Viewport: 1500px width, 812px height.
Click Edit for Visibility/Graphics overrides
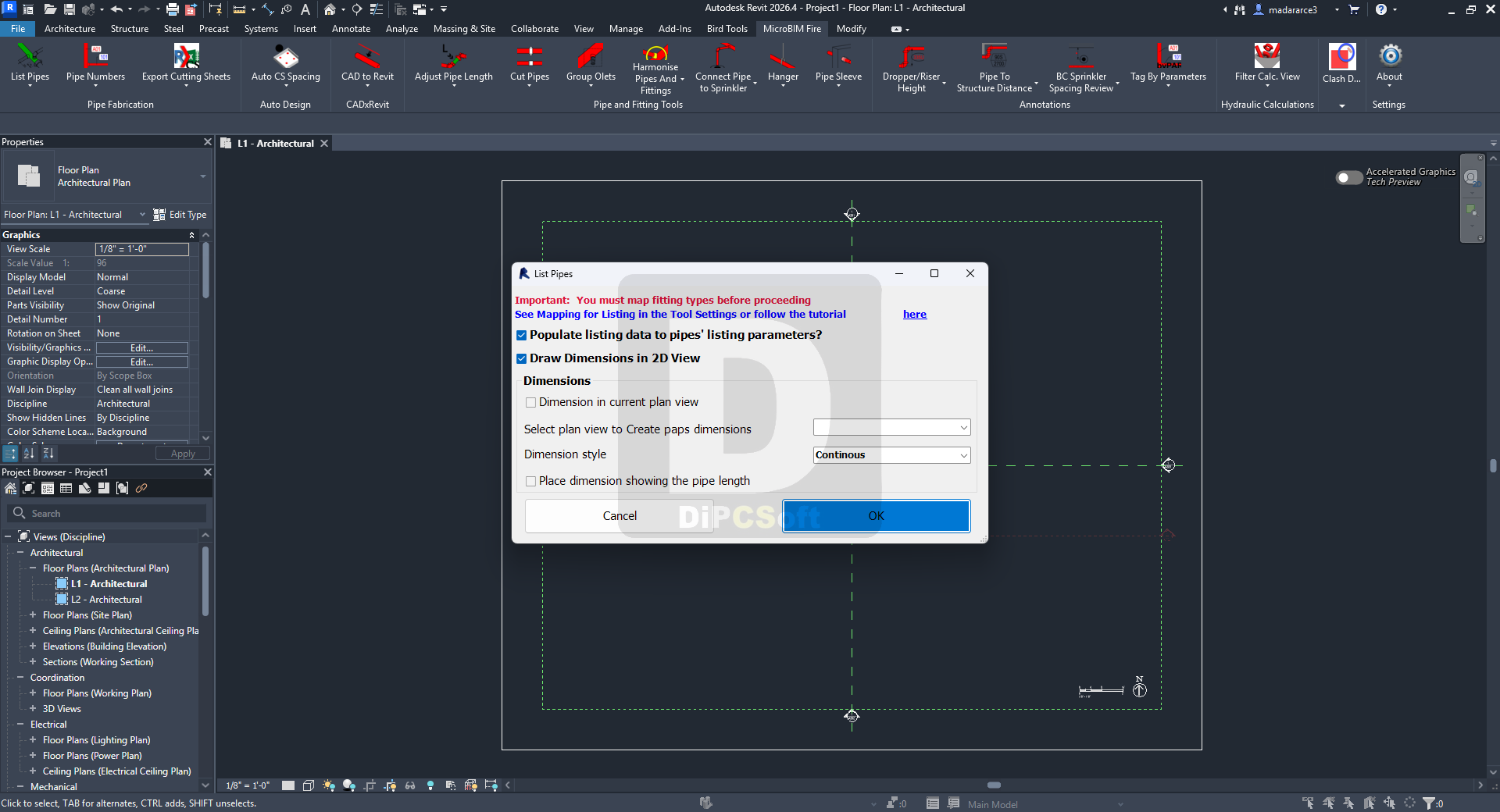click(141, 348)
